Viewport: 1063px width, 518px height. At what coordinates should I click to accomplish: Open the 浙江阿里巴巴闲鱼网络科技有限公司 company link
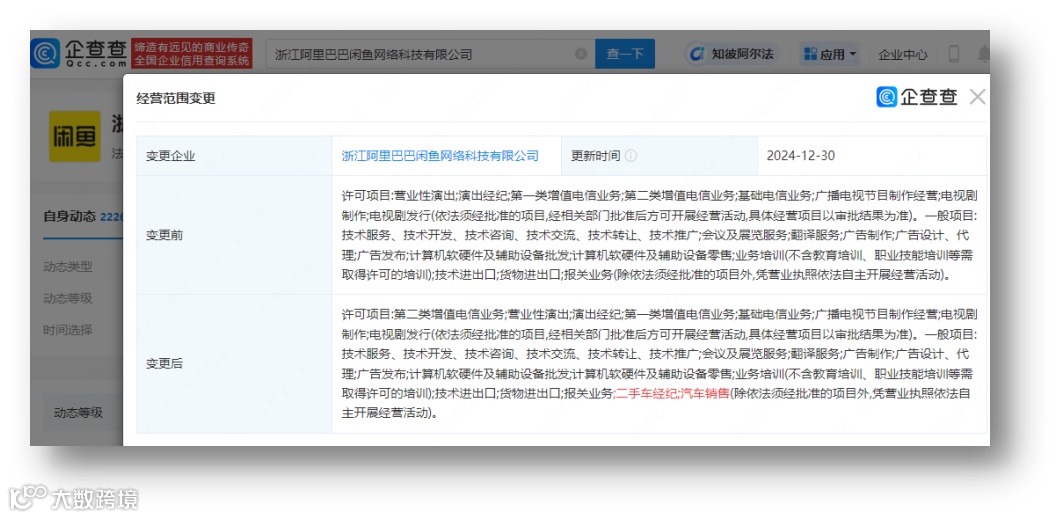(440, 156)
